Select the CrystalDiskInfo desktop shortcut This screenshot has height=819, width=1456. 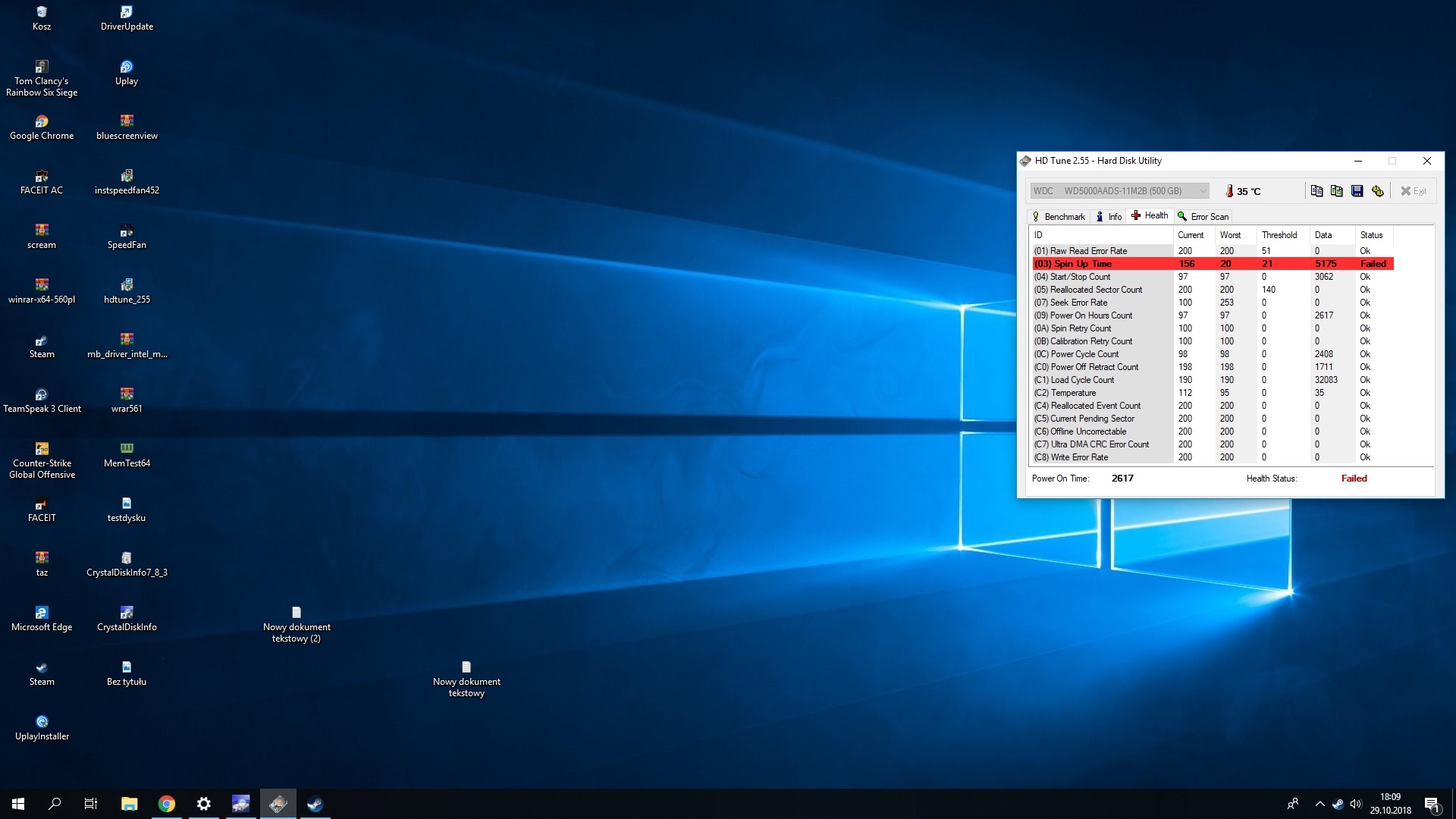pyautogui.click(x=127, y=620)
